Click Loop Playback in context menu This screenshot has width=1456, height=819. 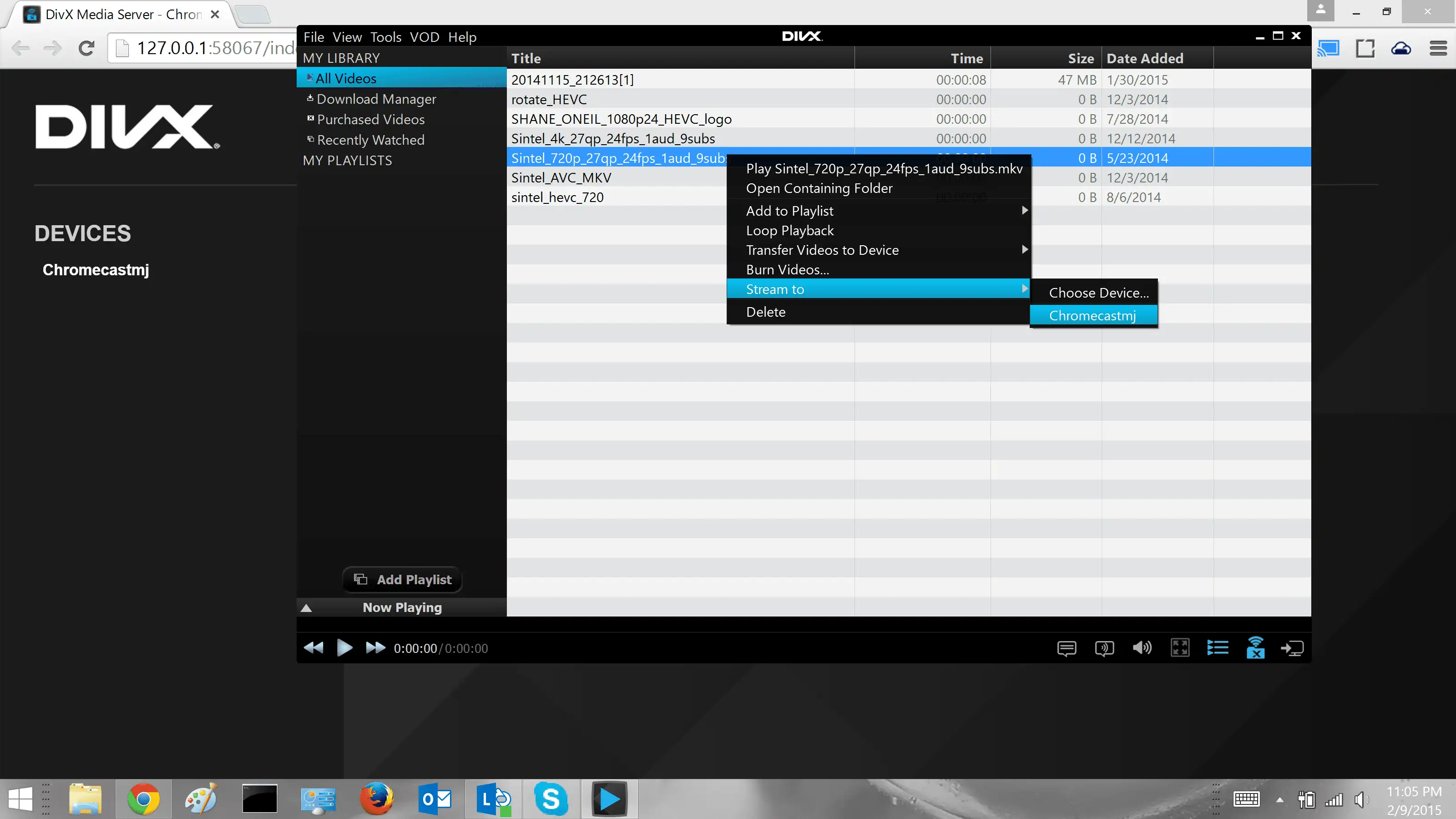click(x=789, y=230)
